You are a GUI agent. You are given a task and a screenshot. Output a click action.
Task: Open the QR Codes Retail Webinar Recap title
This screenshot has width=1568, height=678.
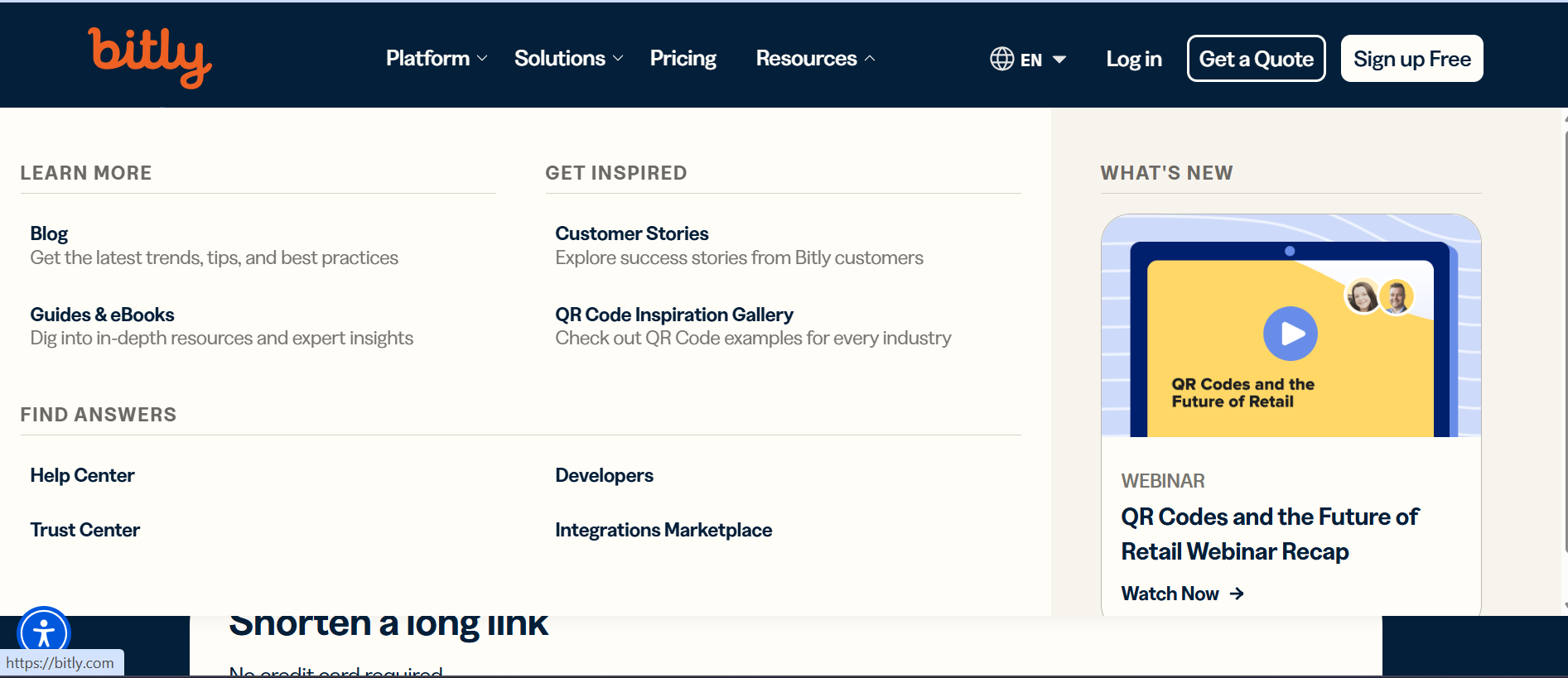(1269, 534)
